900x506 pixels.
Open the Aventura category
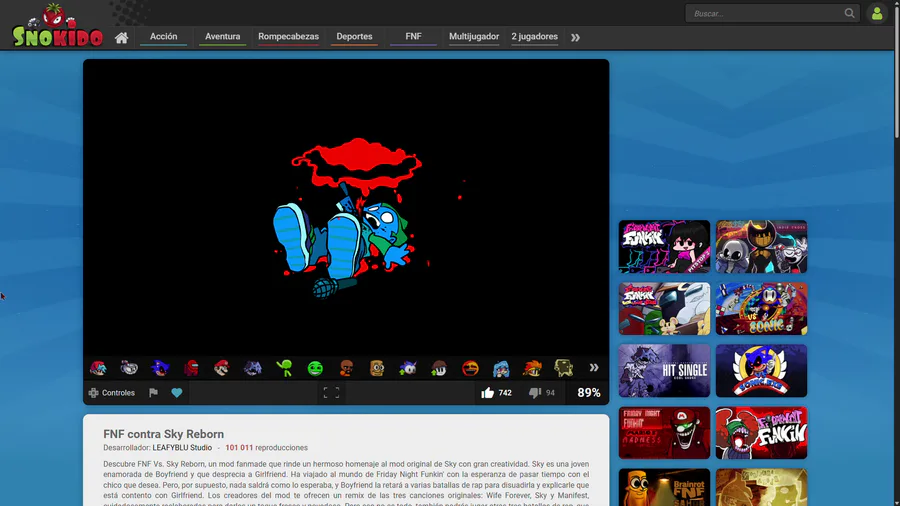(x=223, y=37)
